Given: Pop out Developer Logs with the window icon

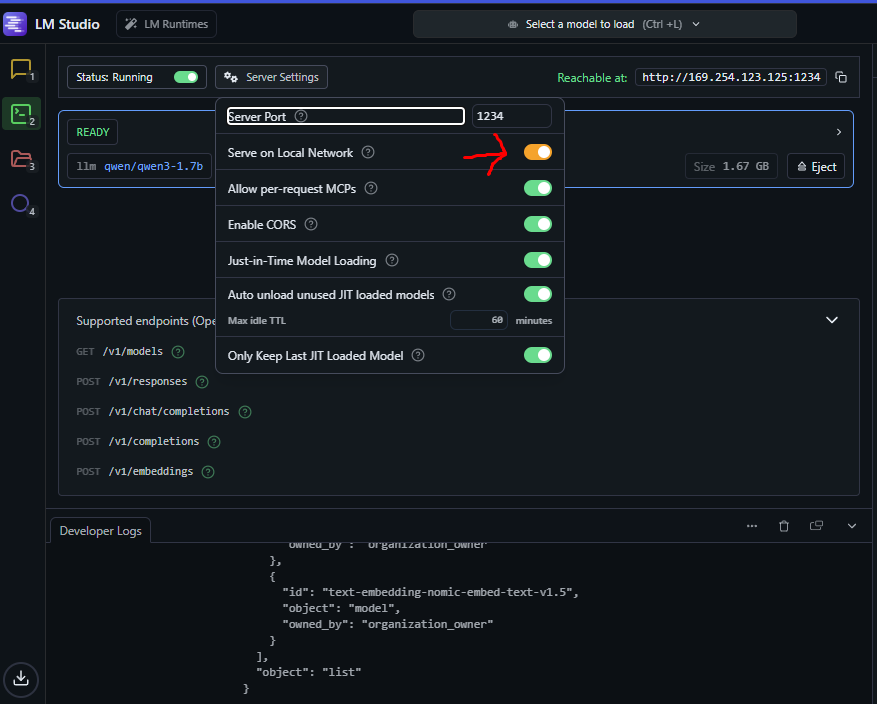Looking at the screenshot, I should click(815, 525).
